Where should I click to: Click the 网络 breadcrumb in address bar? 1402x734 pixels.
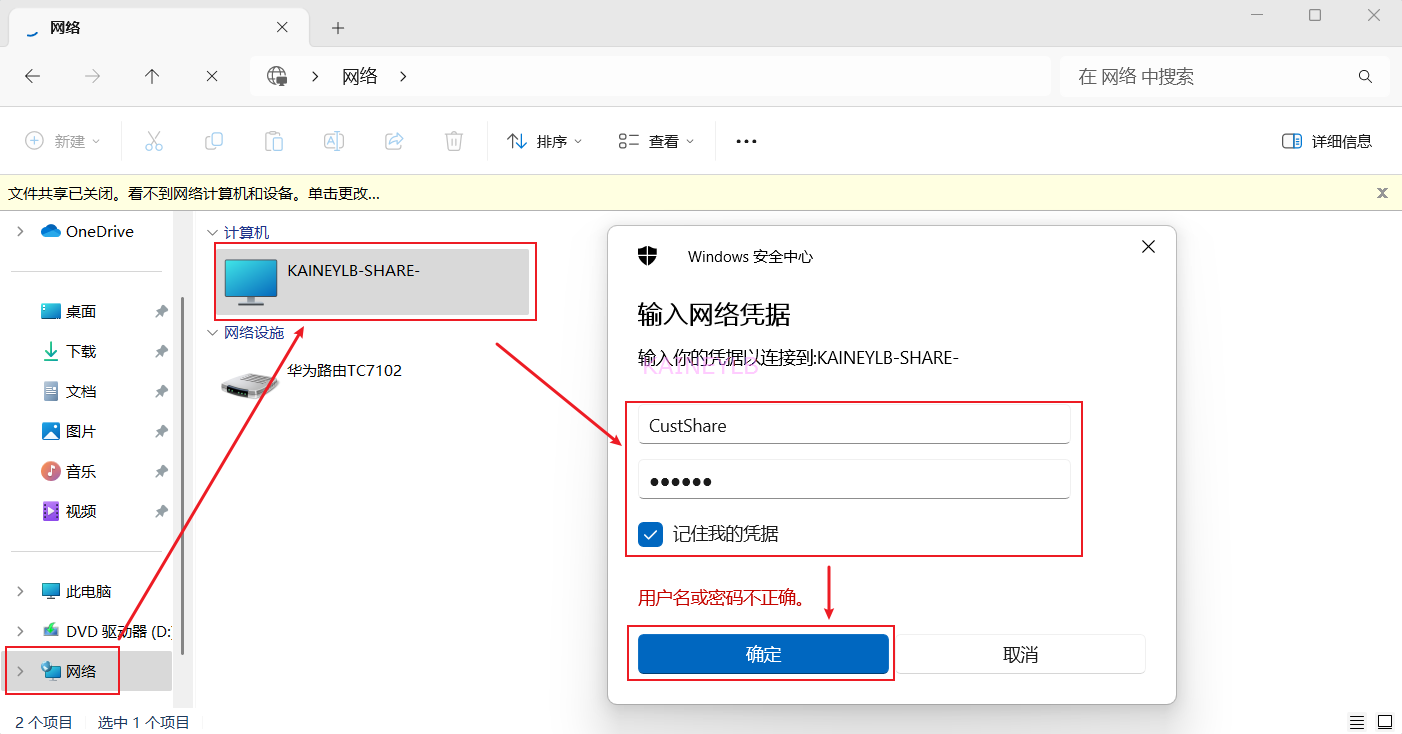[359, 76]
